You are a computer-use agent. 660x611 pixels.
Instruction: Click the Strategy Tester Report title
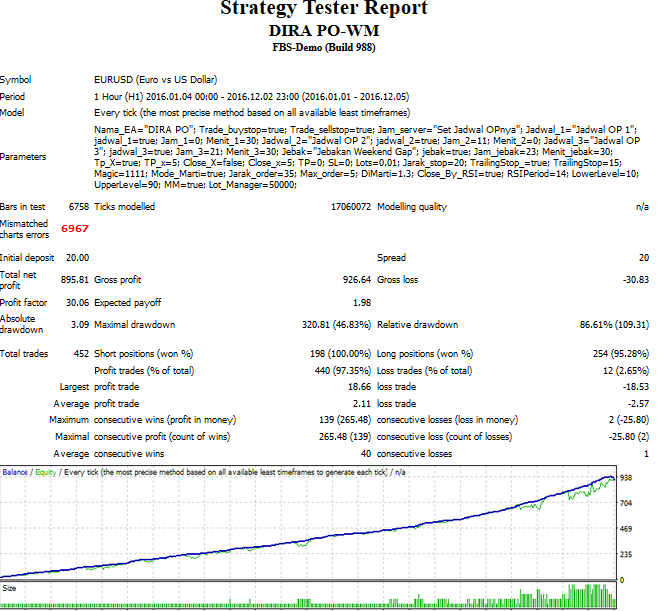tap(324, 10)
